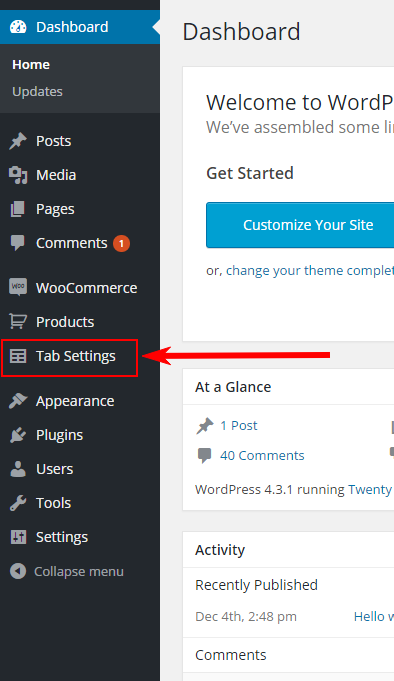Click the Comments speech bubble icon
Screen dimensions: 394x681
tap(18, 243)
